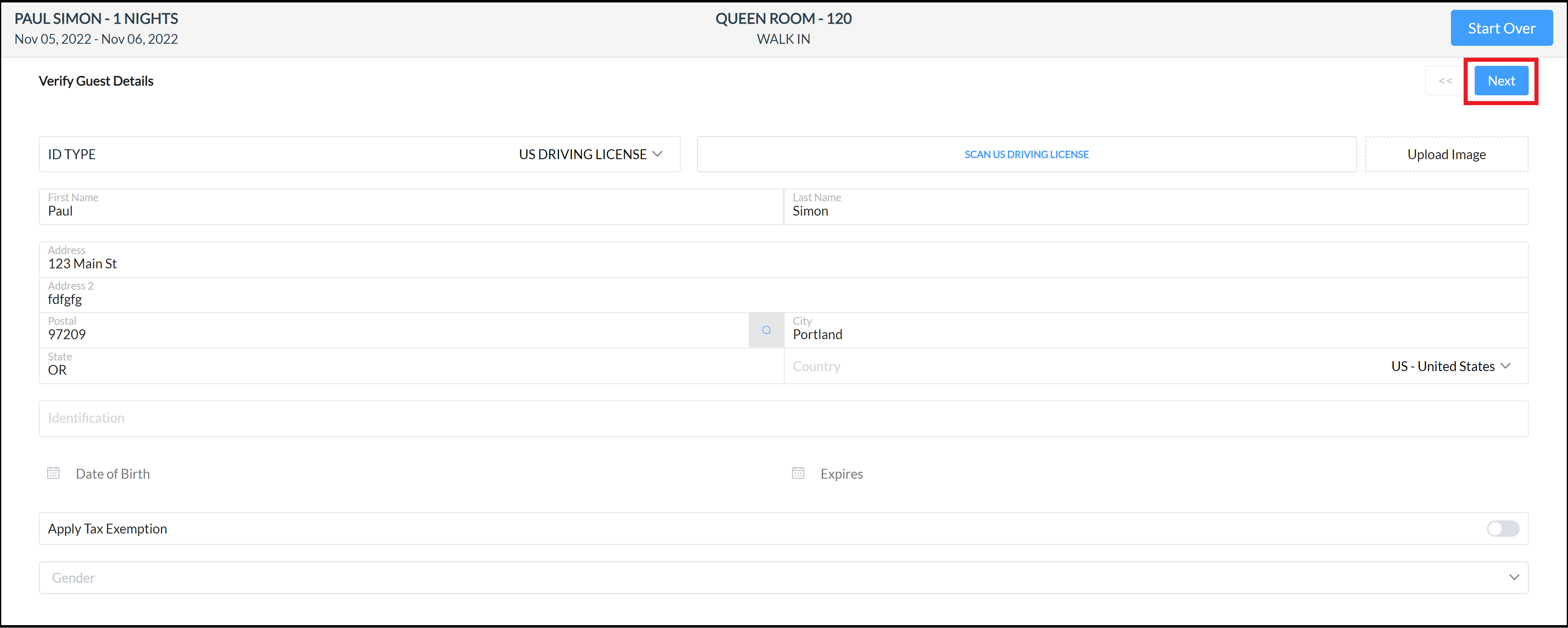Click the ID TYPE dropdown chevron
The width and height of the screenshot is (1568, 628).
coord(657,154)
